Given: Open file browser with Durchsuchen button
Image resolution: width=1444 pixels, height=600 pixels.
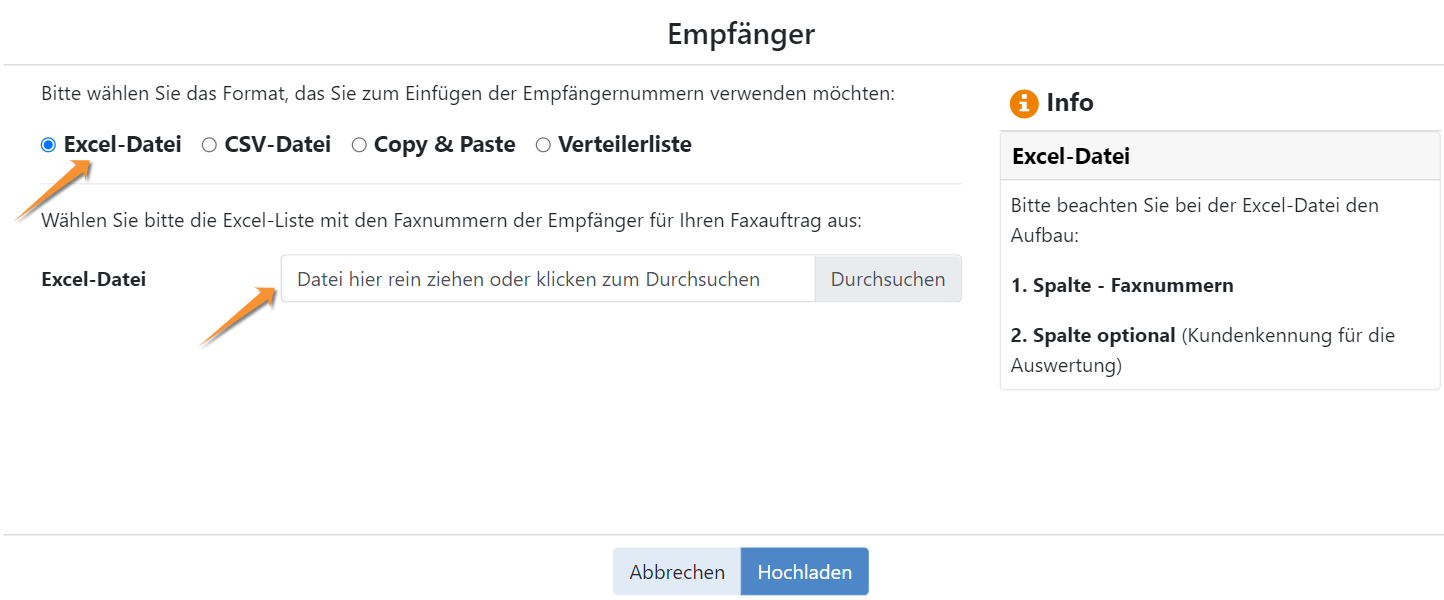Looking at the screenshot, I should tap(888, 279).
